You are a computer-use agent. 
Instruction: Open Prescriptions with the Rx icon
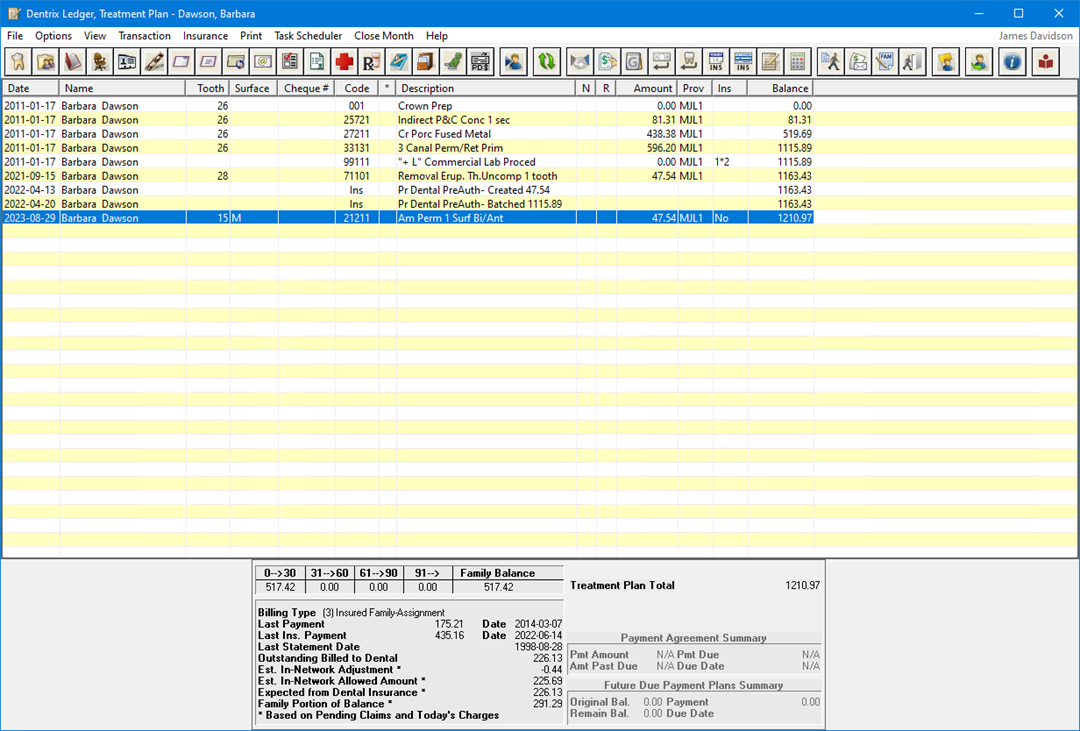point(371,62)
